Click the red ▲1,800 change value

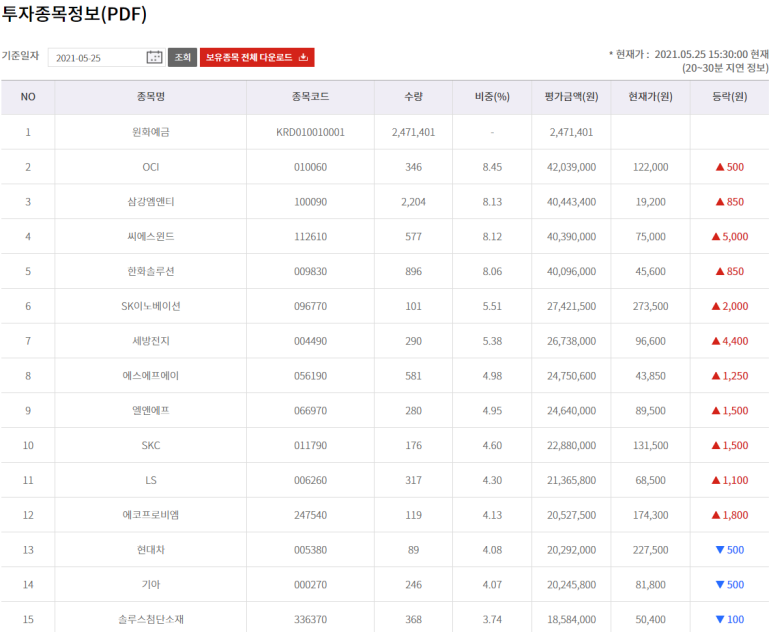pos(730,515)
